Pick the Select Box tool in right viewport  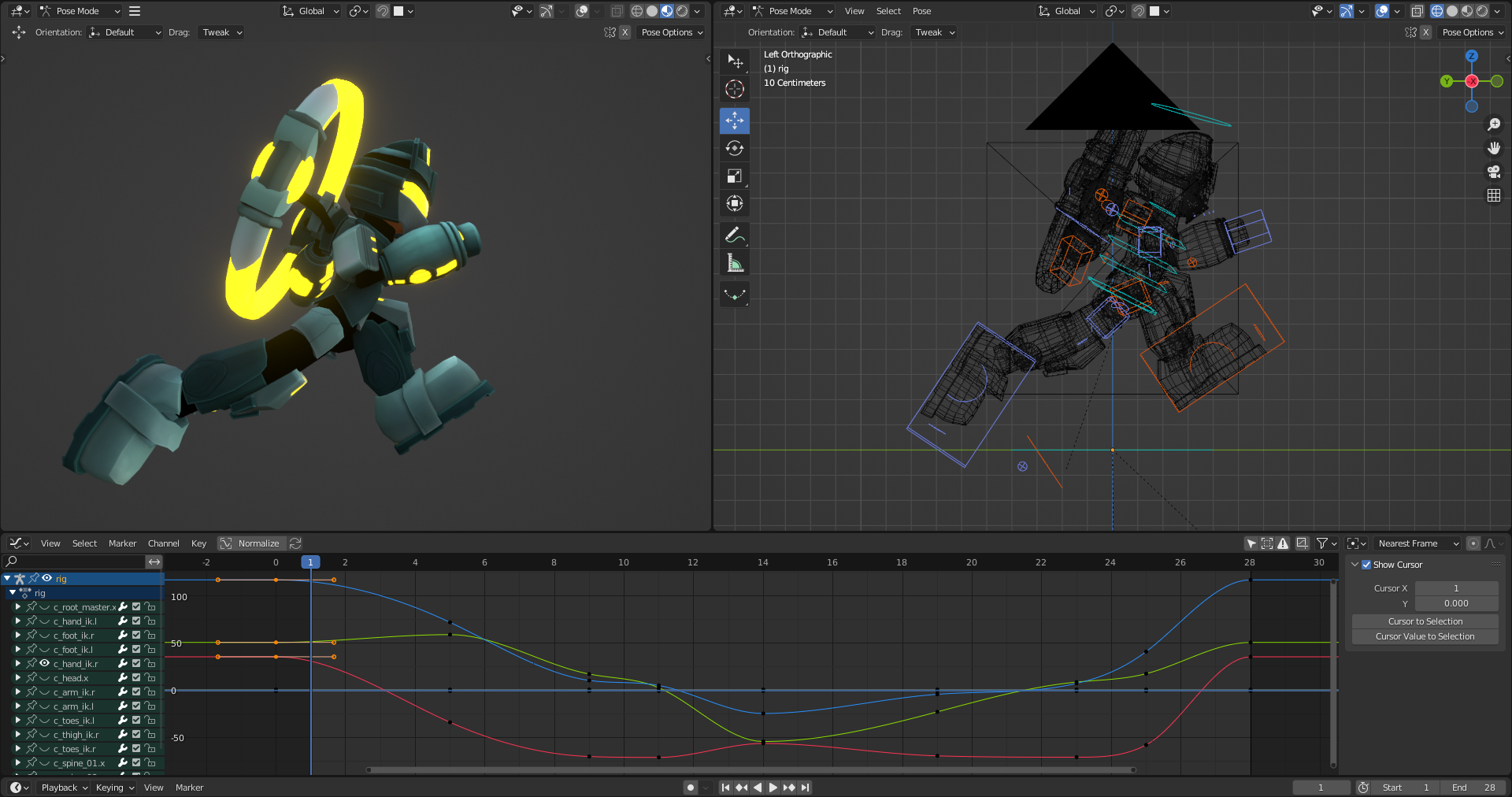pyautogui.click(x=734, y=61)
